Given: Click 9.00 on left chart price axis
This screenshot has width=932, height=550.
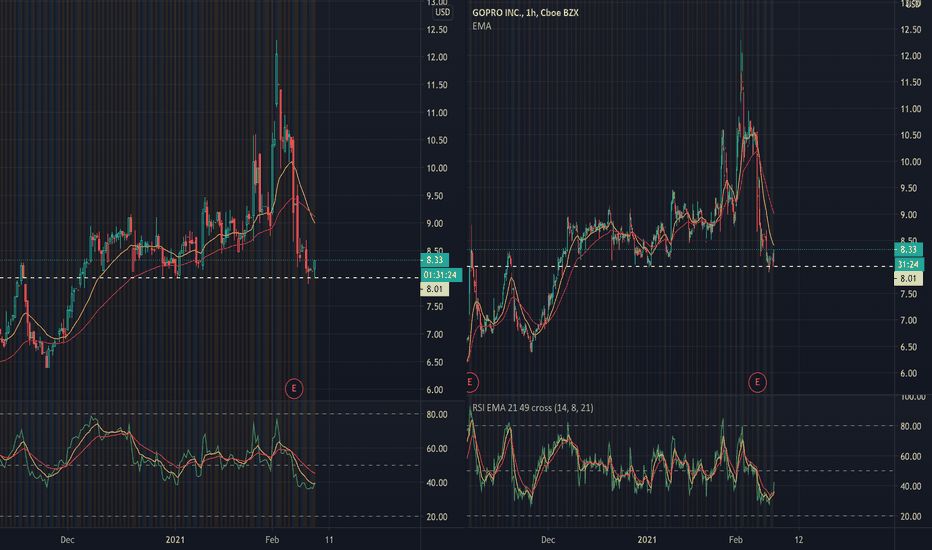Looking at the screenshot, I should (434, 224).
